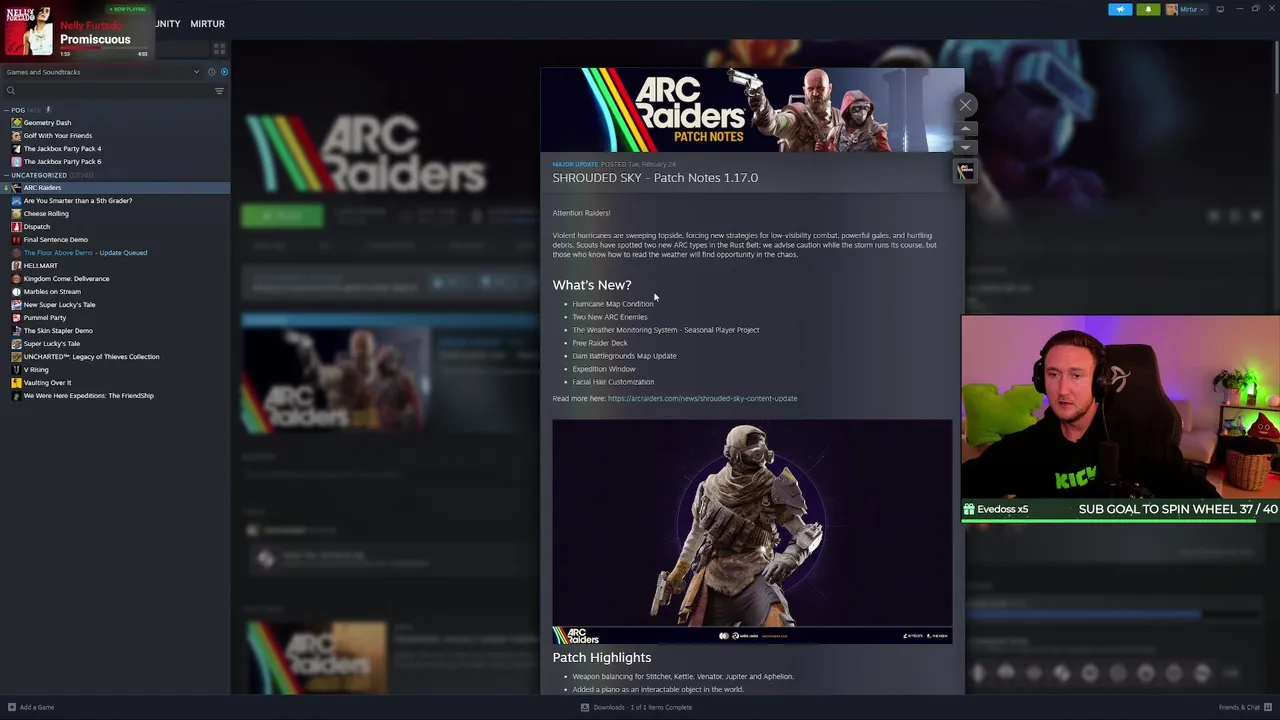Viewport: 1280px width, 720px height.
Task: Open the announcements megaphone button
Action: 1120,9
